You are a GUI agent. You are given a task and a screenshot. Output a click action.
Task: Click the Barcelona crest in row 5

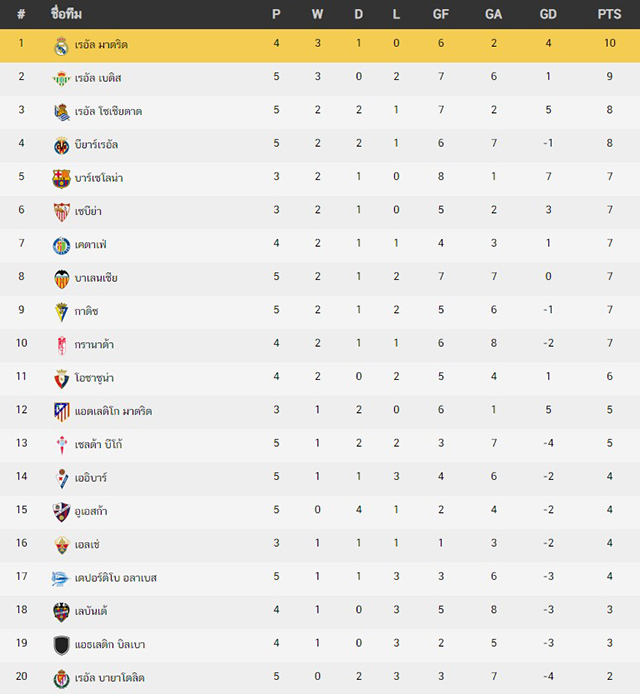pyautogui.click(x=62, y=179)
